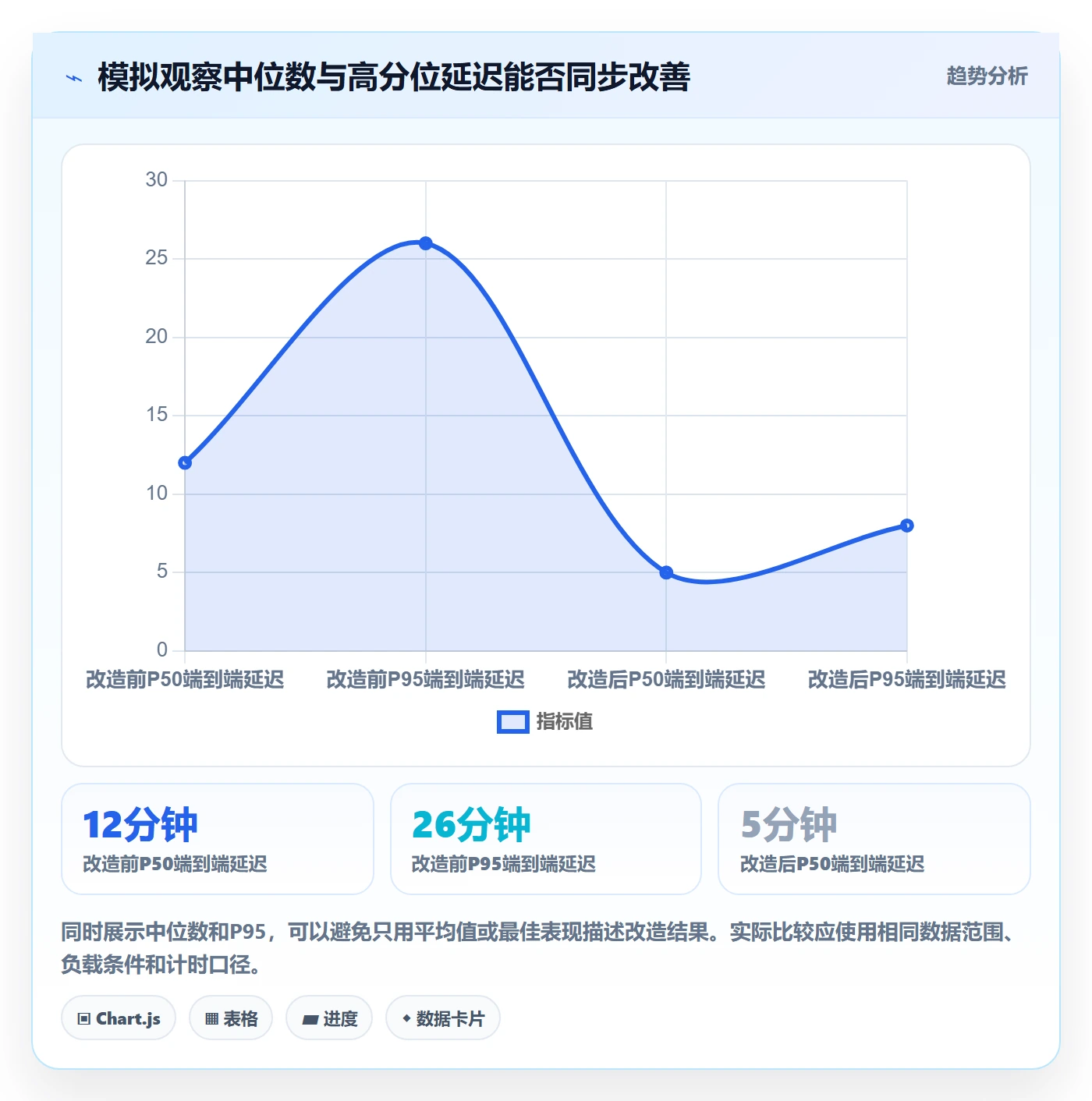
Task: Click the 表格 tag chip
Action: point(231,1018)
